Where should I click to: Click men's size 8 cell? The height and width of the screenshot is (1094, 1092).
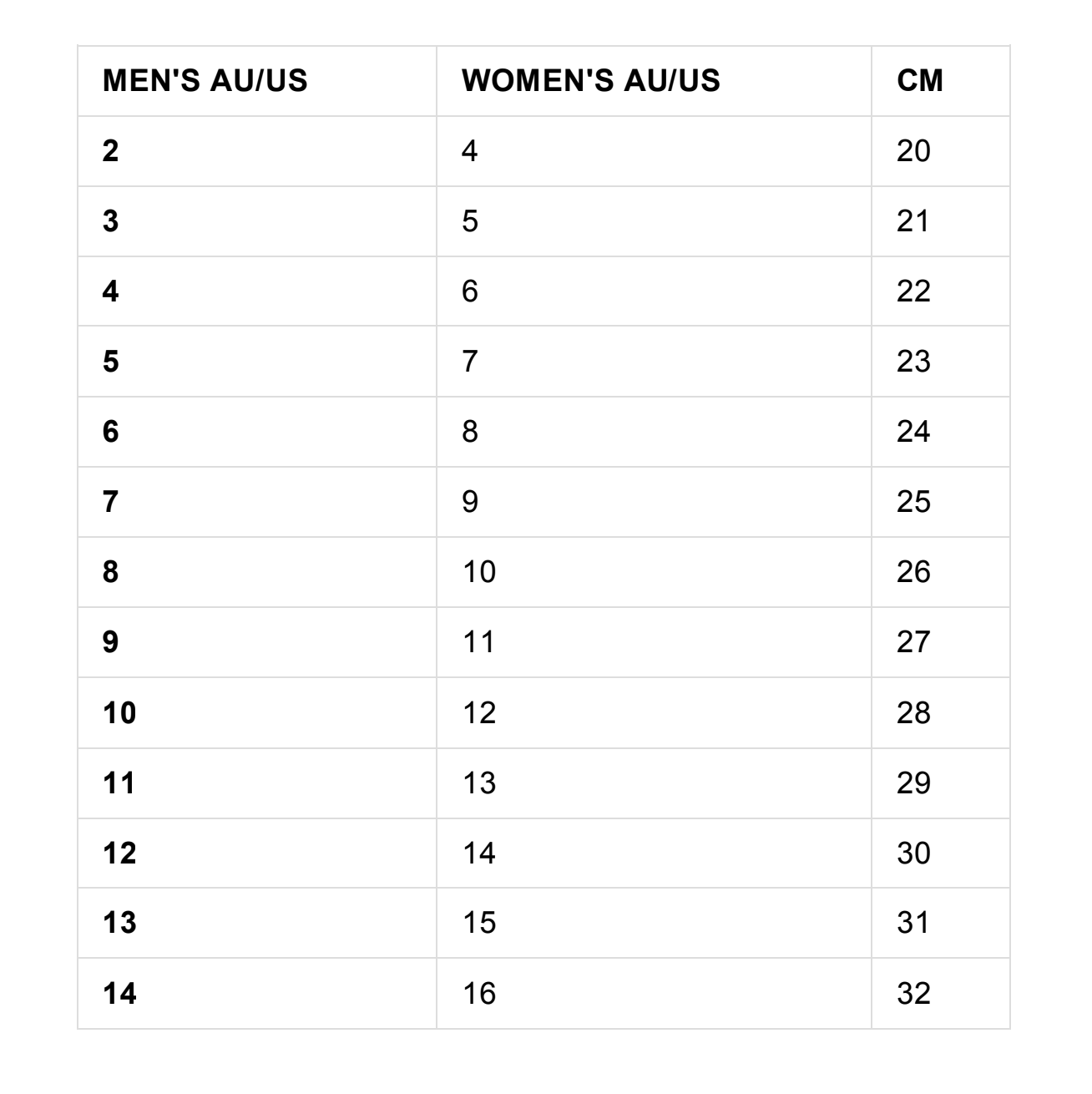[x=111, y=572]
